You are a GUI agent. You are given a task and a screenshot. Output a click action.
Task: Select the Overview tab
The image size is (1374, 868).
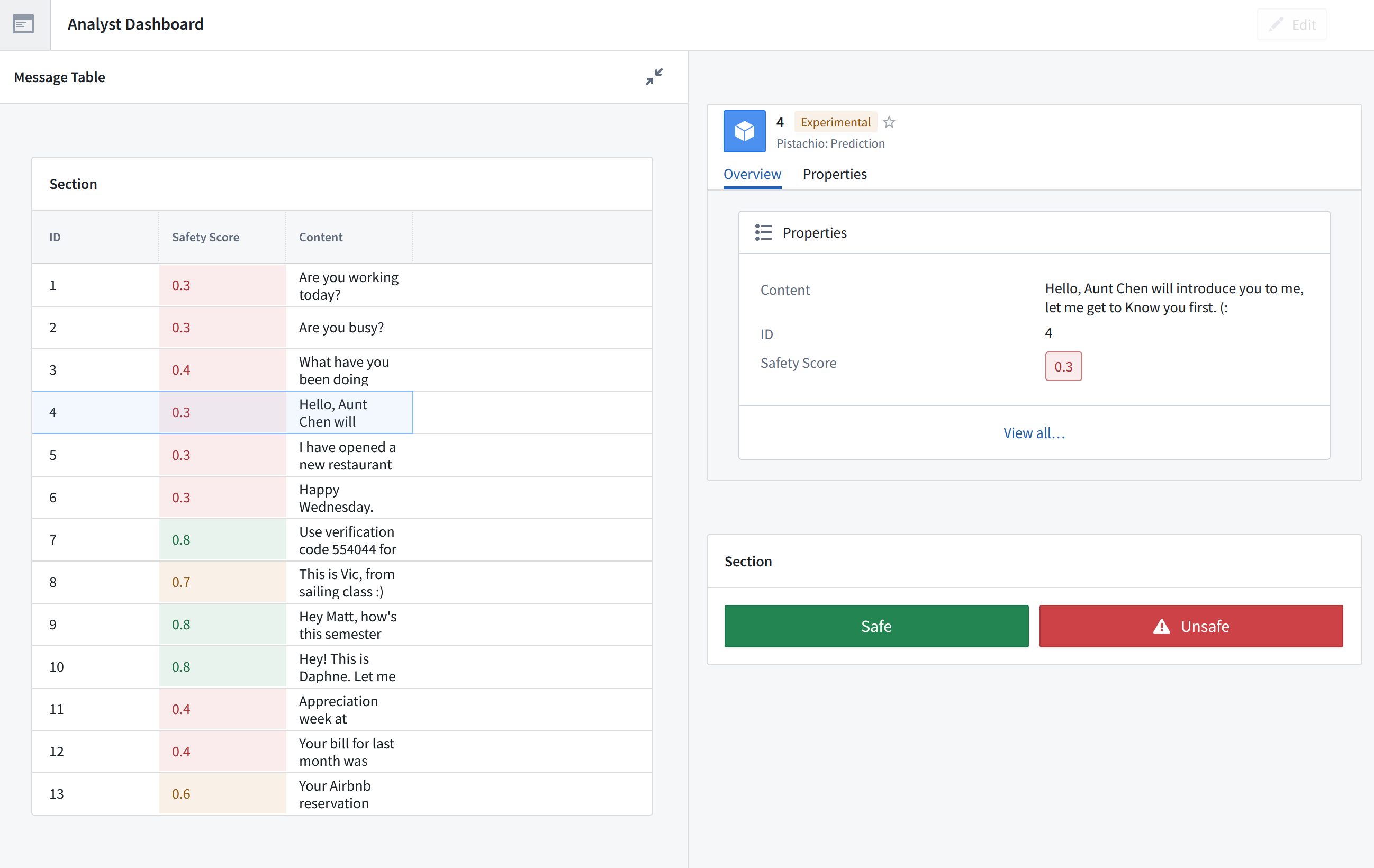752,174
